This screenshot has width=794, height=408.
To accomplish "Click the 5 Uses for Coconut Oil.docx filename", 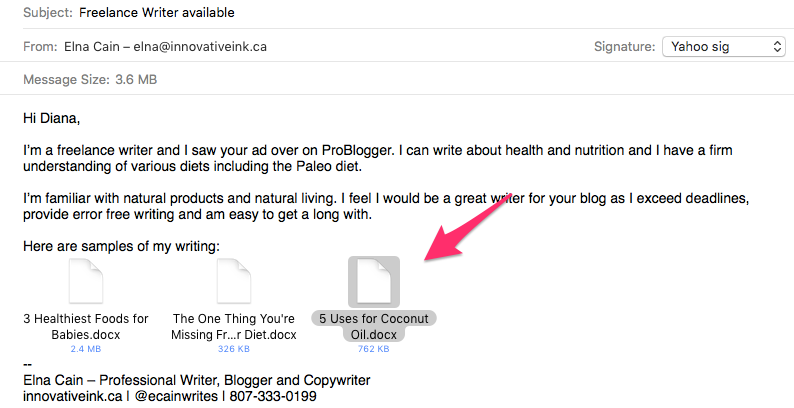I will click(373, 326).
